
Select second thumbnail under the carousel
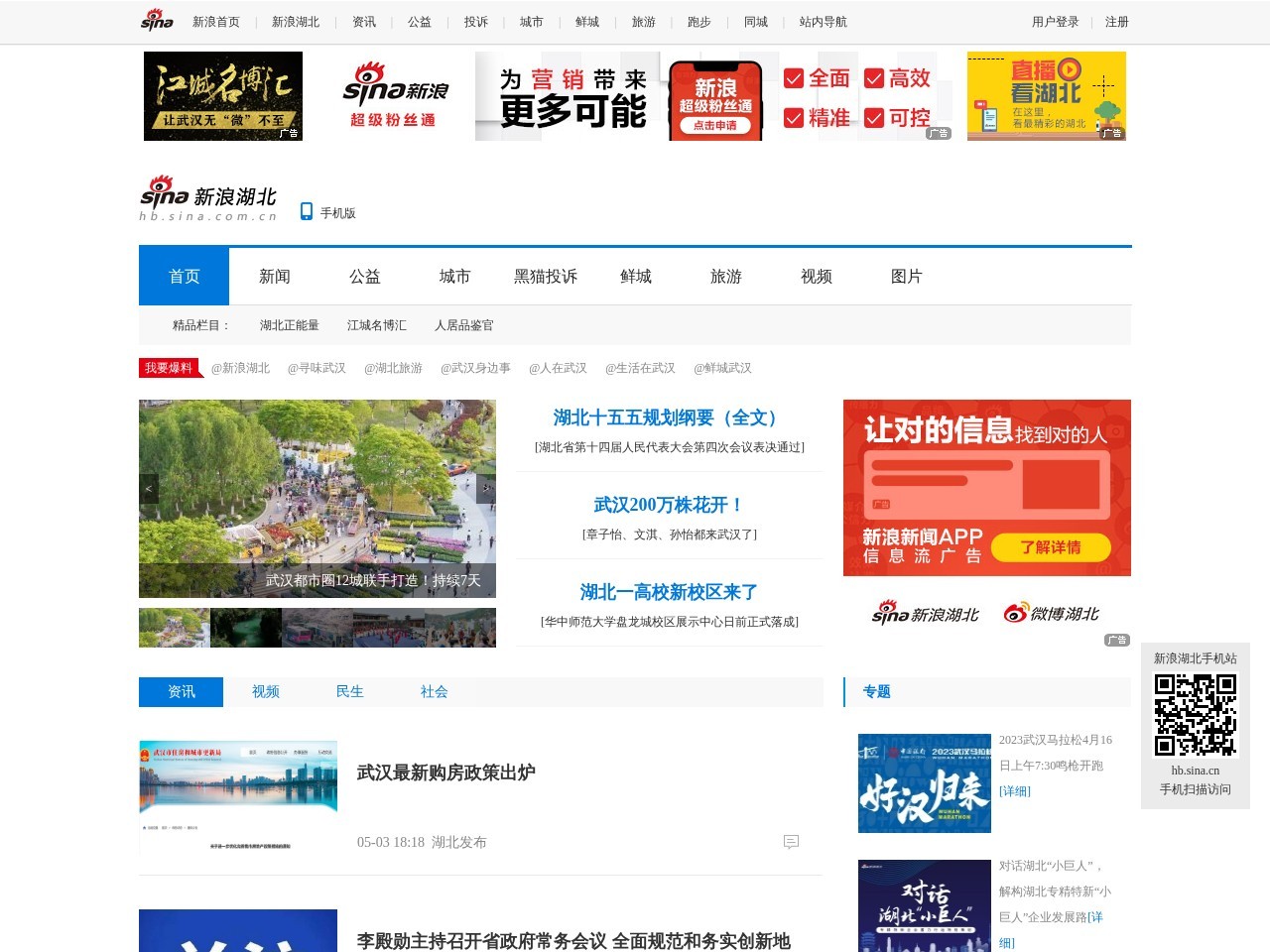coord(246,628)
